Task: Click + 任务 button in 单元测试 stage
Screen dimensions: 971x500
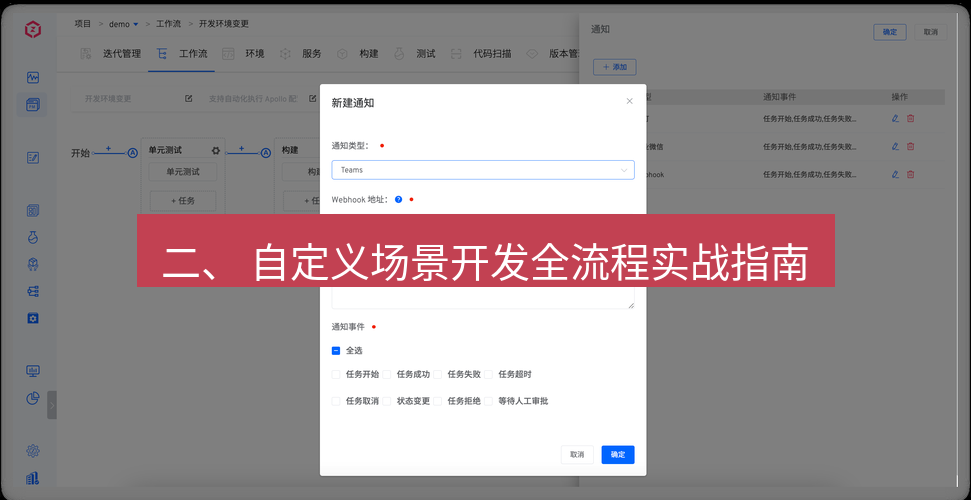Action: pos(183,201)
